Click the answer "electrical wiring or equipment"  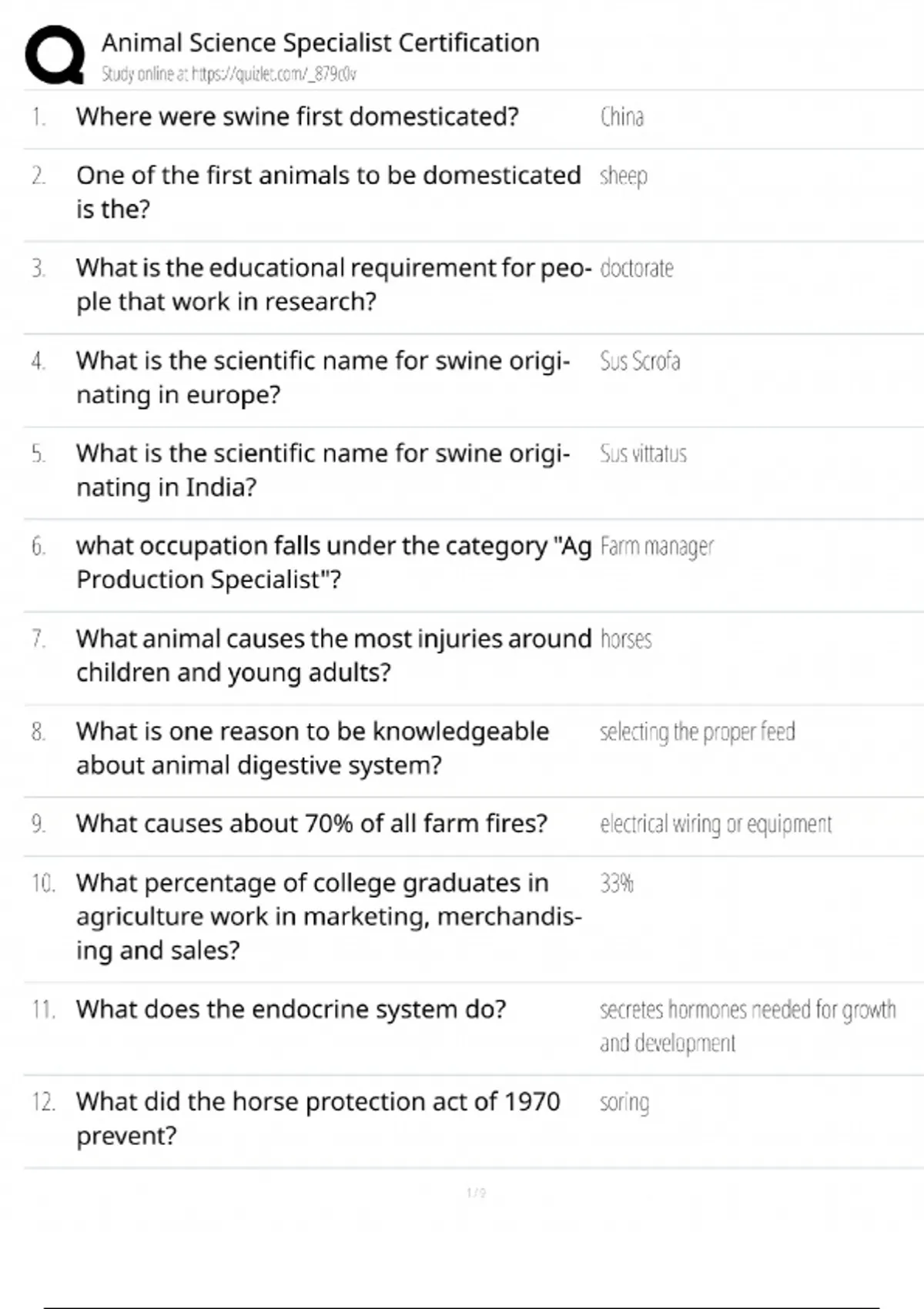(715, 824)
